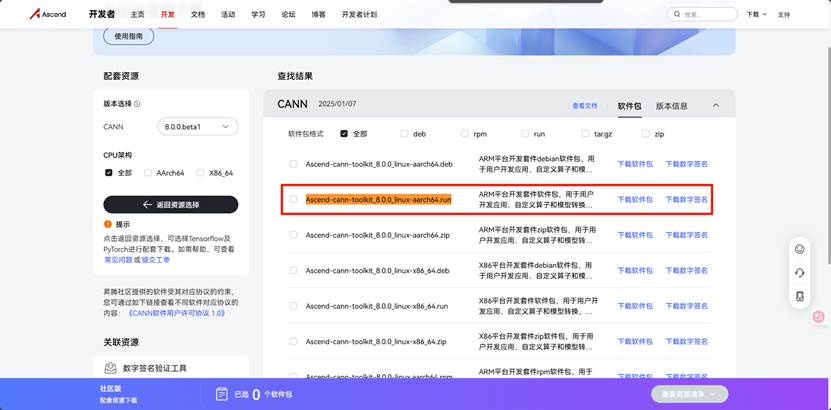Open the 下载 dropdown in header
The width and height of the screenshot is (831, 410).
coord(756,15)
